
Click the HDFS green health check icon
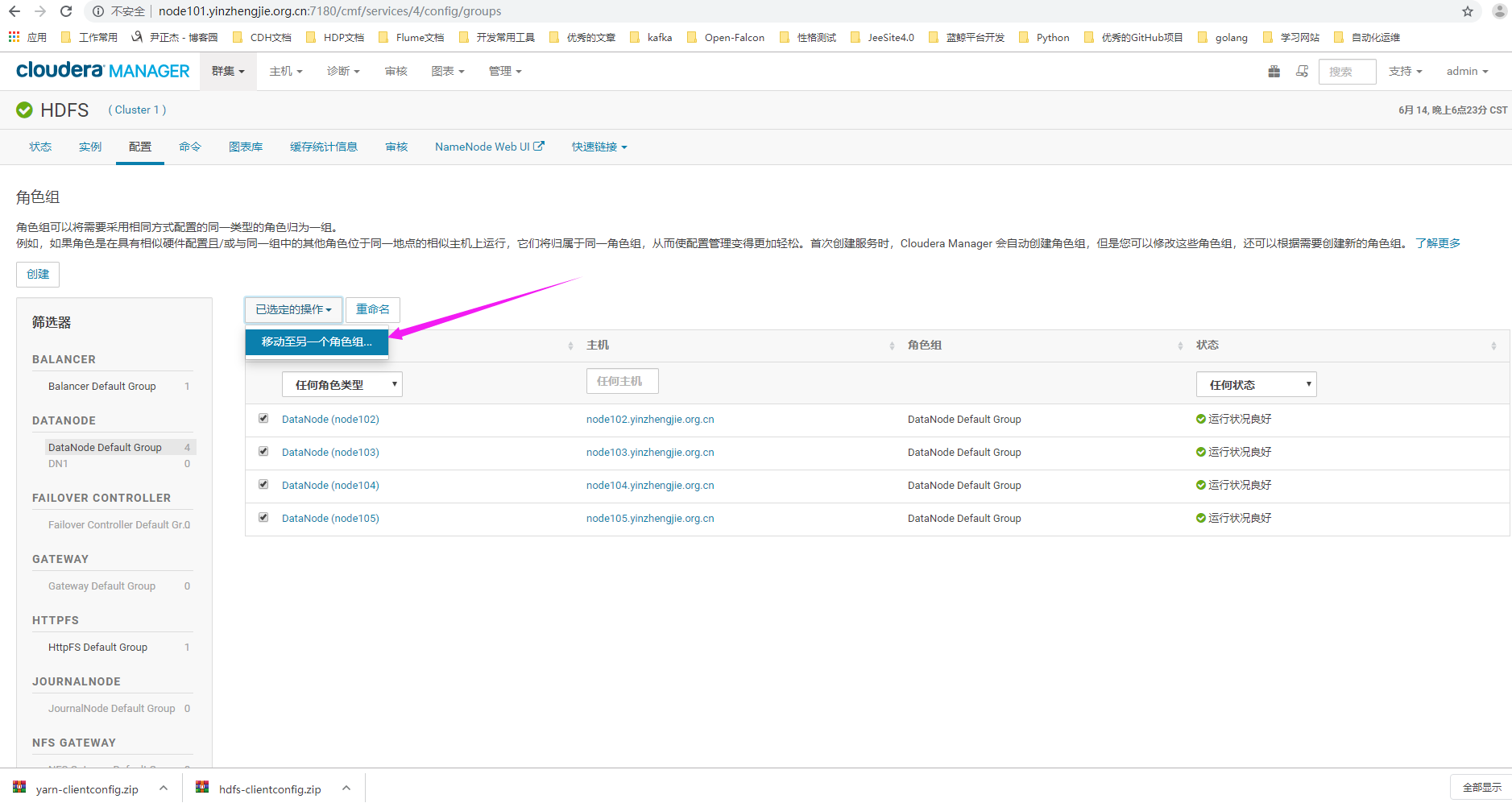click(25, 110)
